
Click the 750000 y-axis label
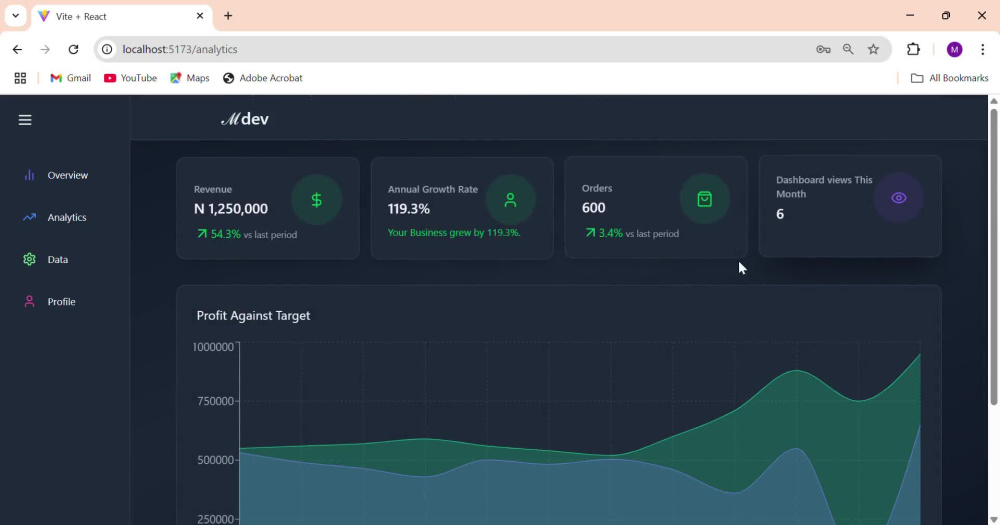click(216, 401)
